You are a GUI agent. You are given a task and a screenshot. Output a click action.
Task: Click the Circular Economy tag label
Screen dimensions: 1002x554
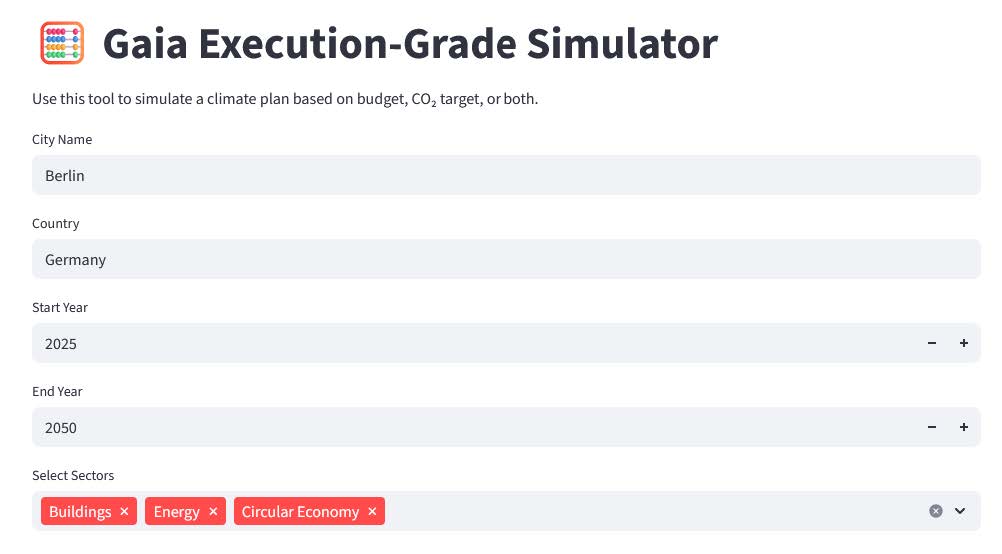tap(300, 512)
